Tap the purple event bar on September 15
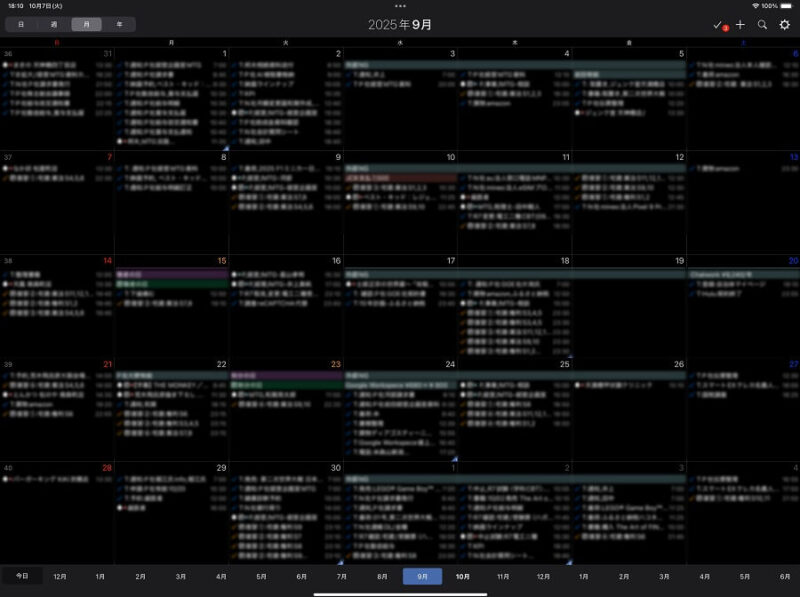800x597 pixels. (171, 273)
